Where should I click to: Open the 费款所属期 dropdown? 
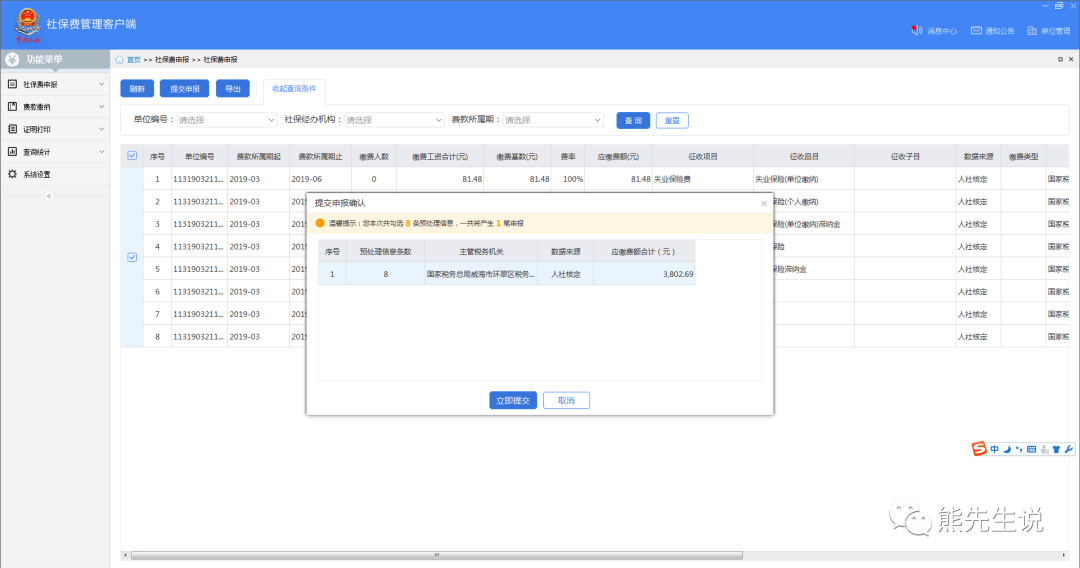point(553,120)
